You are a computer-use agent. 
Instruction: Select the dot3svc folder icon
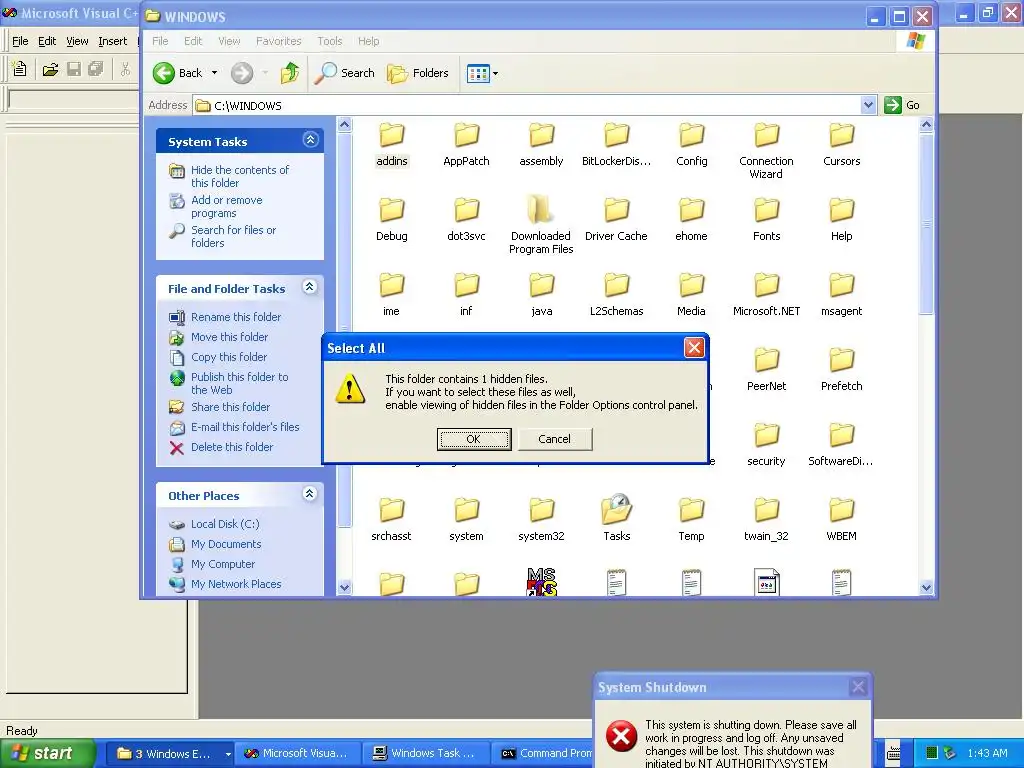click(x=466, y=210)
